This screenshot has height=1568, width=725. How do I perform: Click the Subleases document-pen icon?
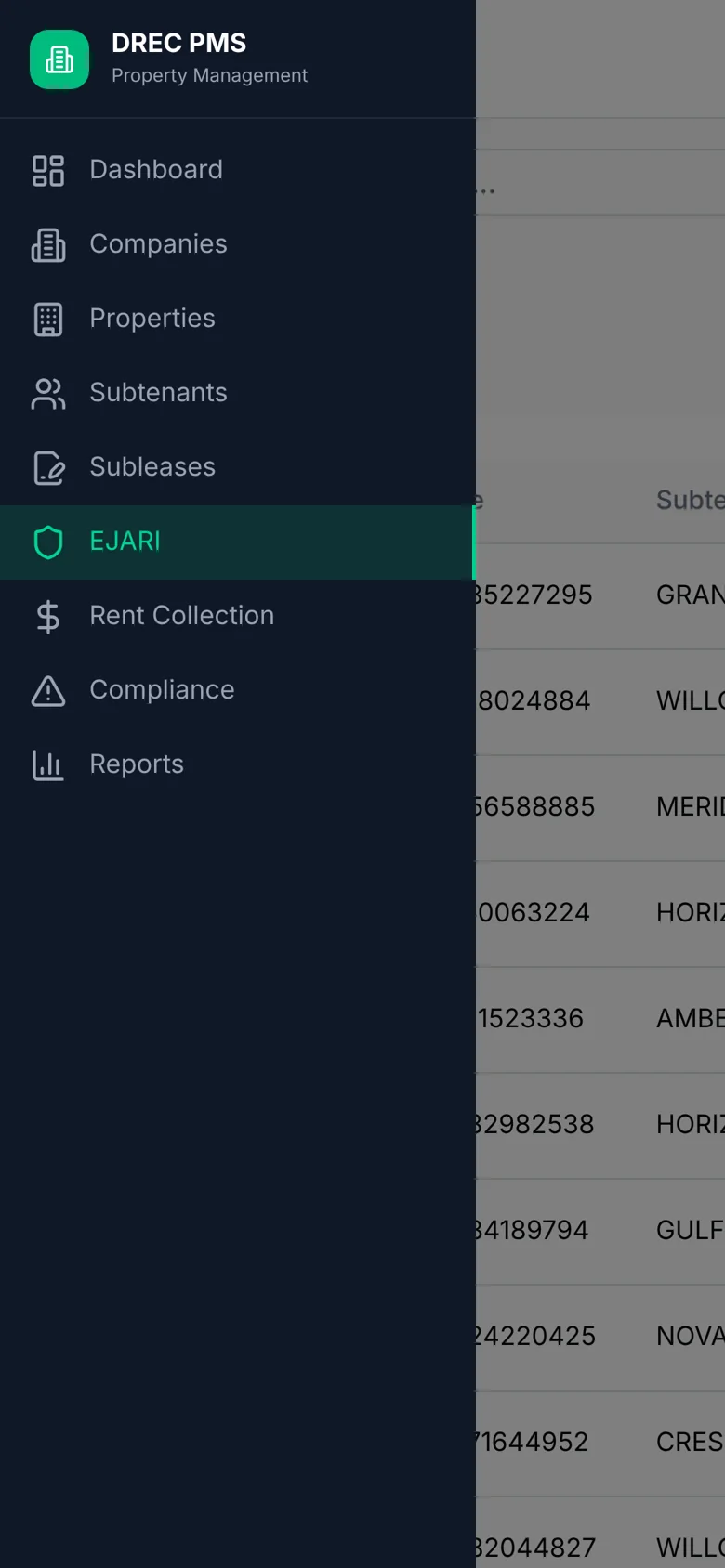tap(48, 468)
